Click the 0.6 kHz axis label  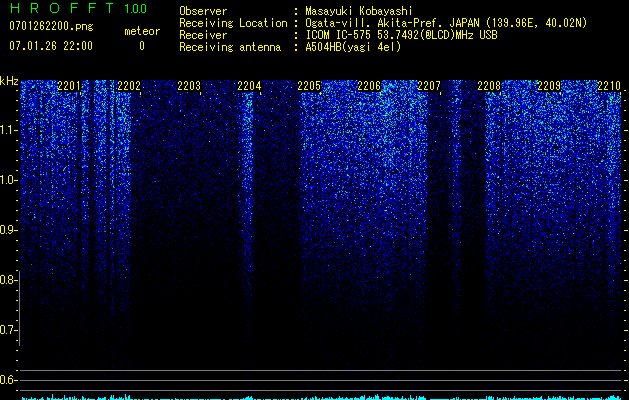tap(7, 380)
